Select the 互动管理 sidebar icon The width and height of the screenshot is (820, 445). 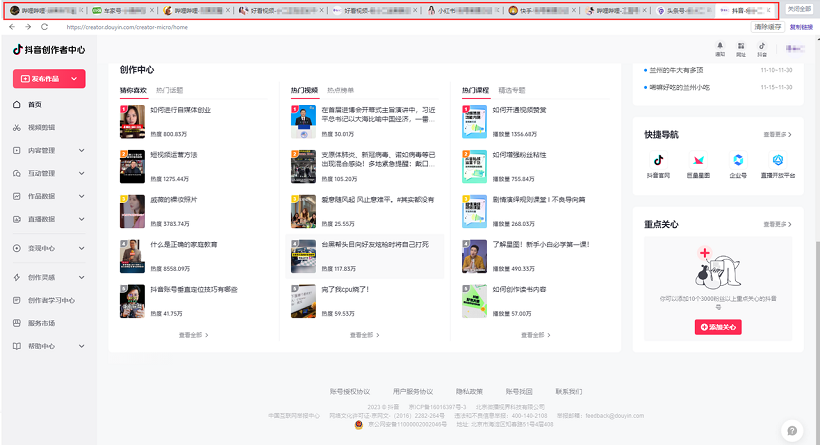[17, 174]
